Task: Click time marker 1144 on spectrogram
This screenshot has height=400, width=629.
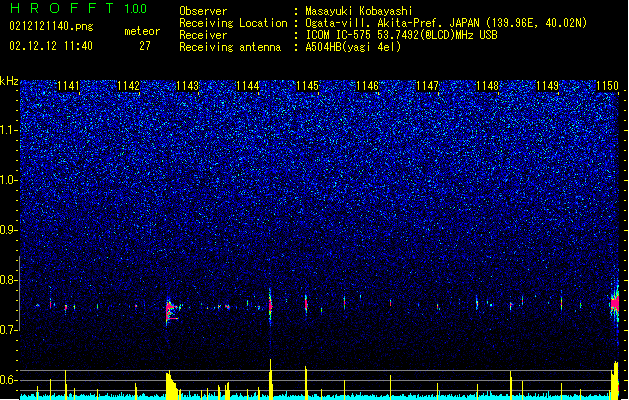Action: (248, 86)
